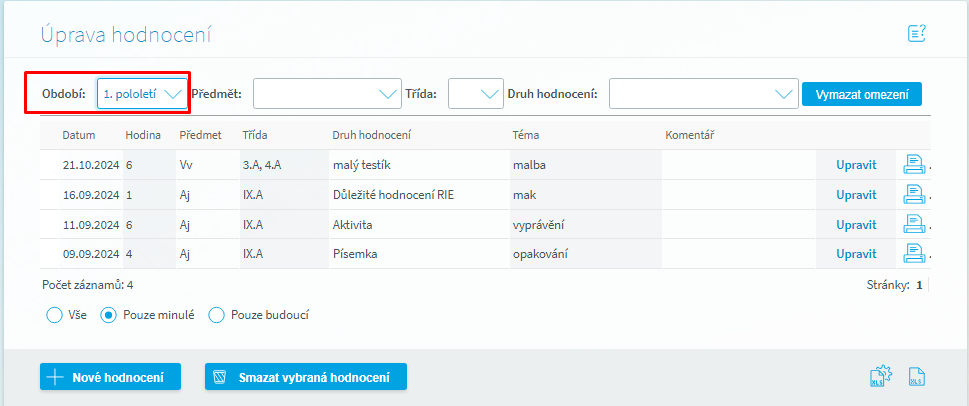Open the Třída filter dropdown
969x406 pixels.
click(475, 94)
